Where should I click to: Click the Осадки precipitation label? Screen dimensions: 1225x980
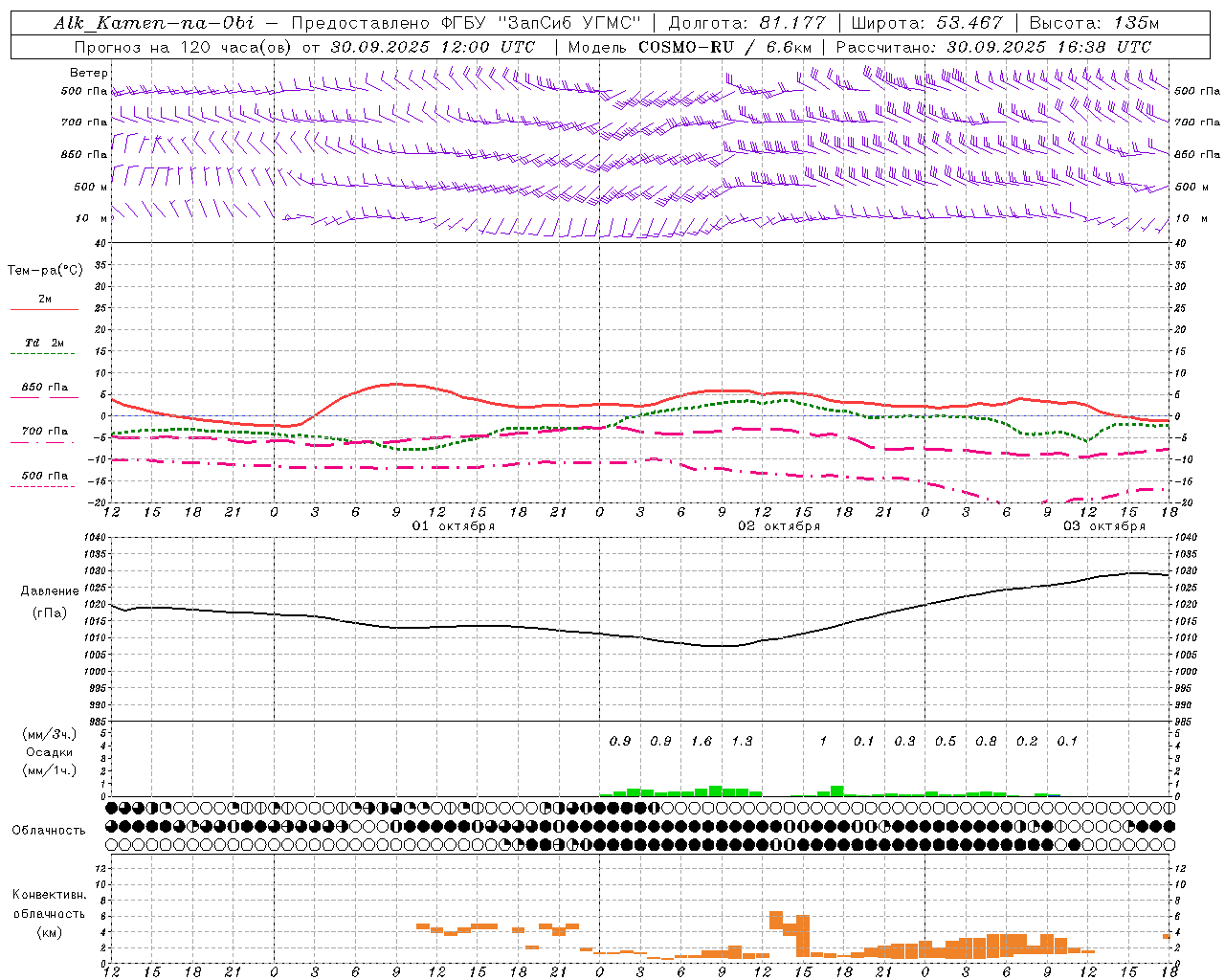(50, 752)
